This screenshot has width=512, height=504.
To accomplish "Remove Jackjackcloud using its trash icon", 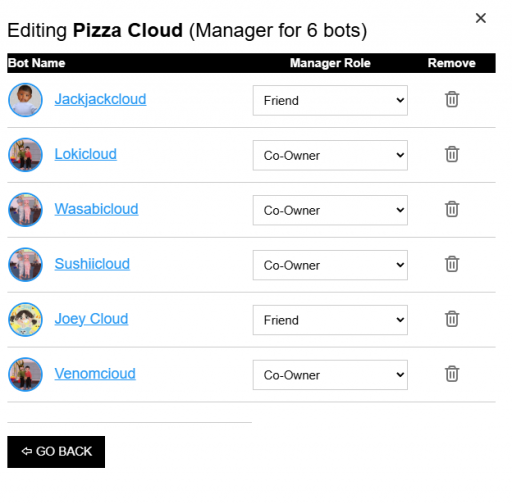I will click(x=452, y=99).
